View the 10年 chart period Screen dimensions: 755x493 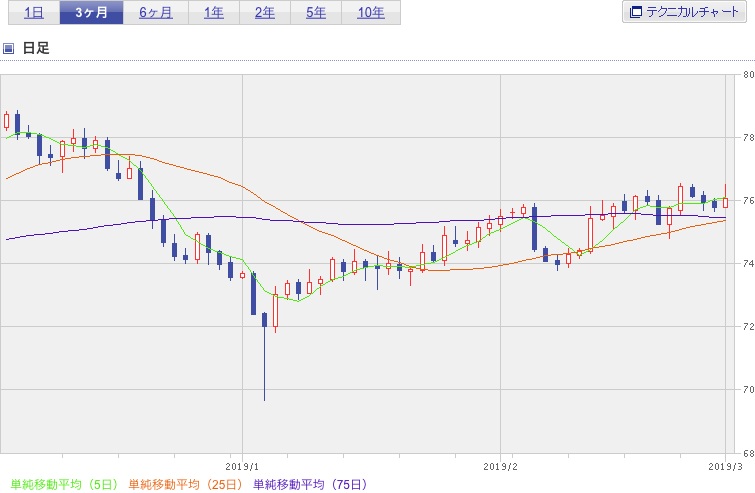(x=371, y=13)
